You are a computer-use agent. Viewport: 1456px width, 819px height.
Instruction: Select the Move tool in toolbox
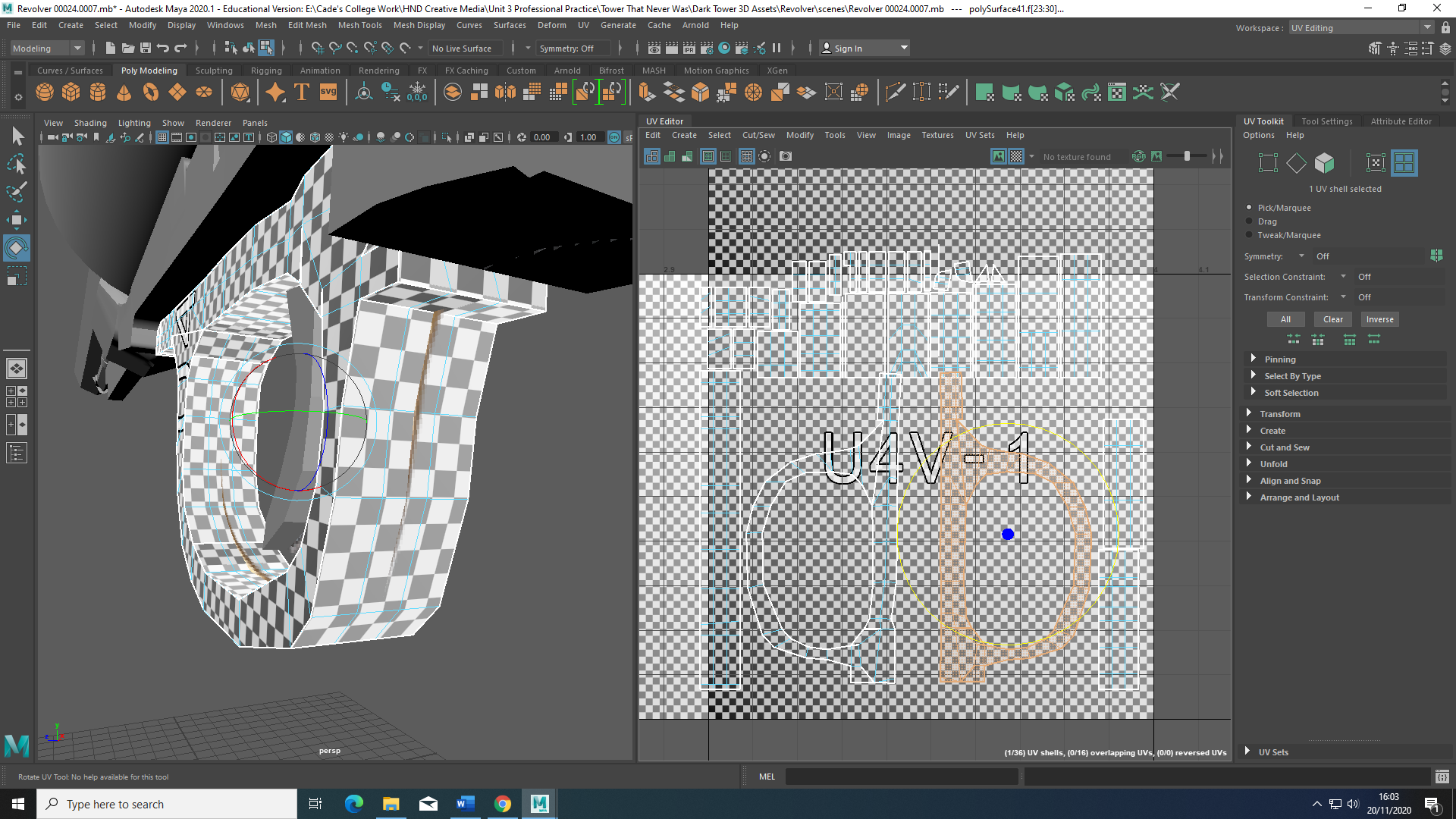[x=17, y=221]
